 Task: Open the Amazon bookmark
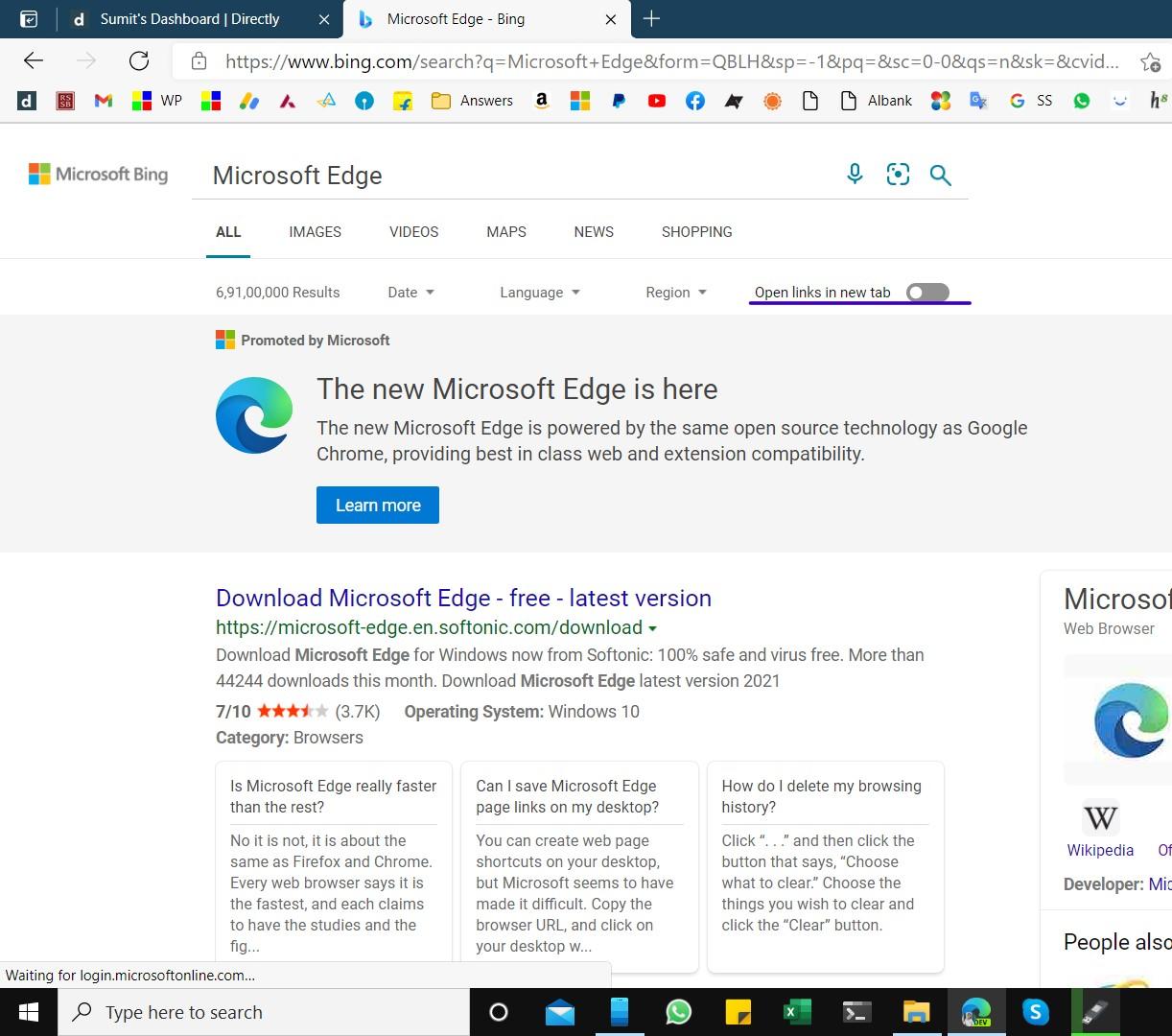pyautogui.click(x=542, y=100)
